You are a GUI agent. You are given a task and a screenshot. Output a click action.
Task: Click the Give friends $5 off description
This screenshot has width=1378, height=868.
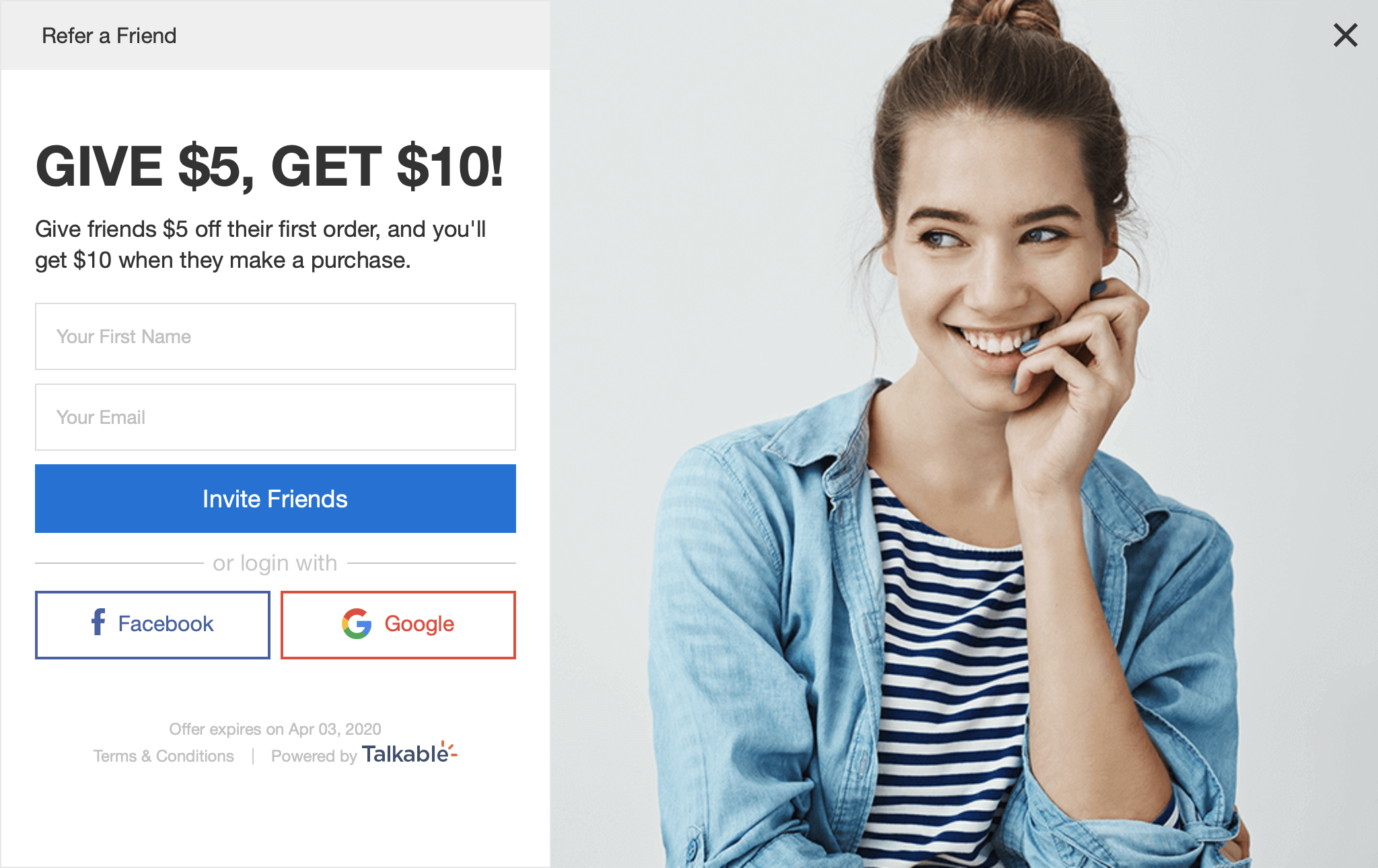(260, 244)
